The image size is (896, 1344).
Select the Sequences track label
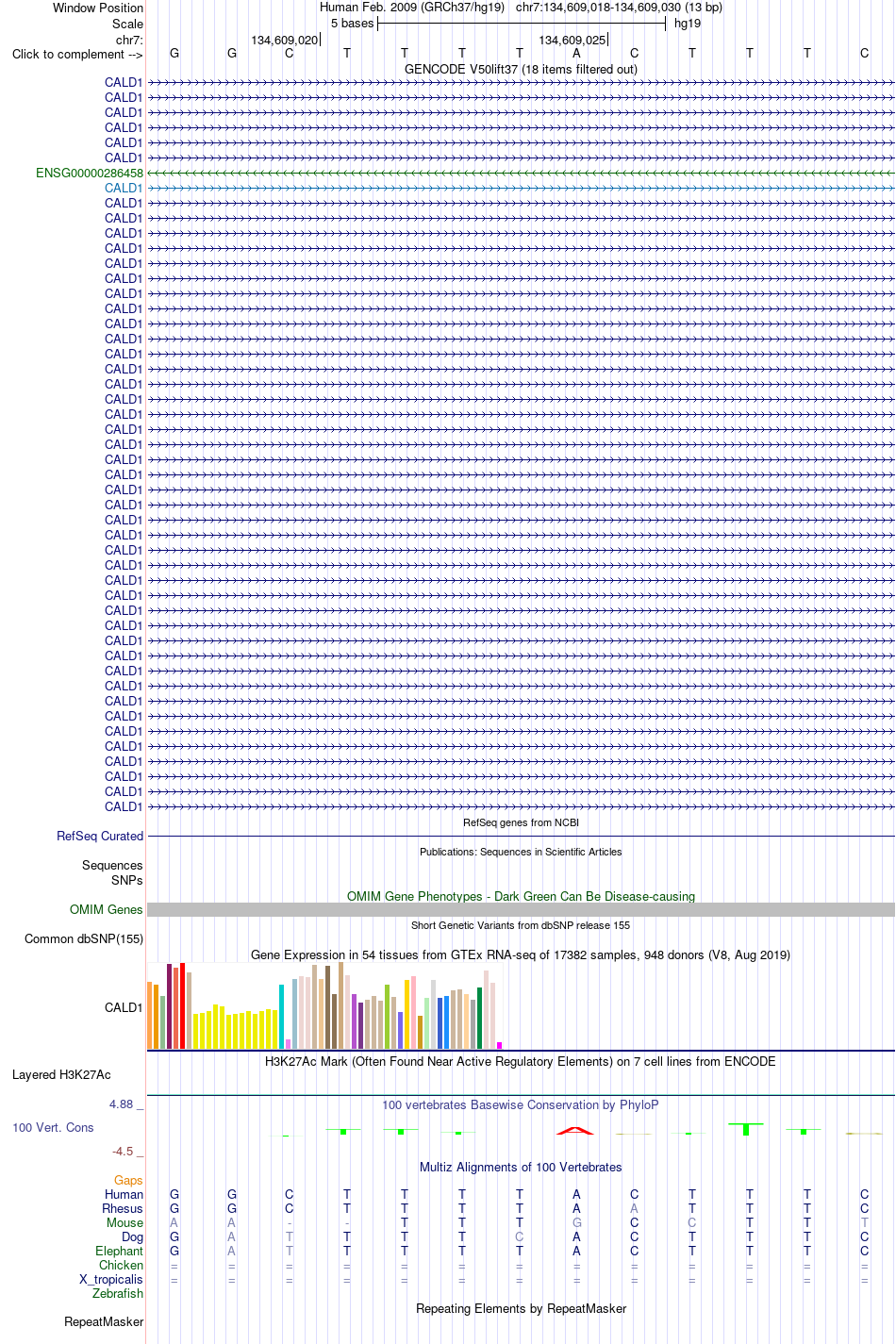point(112,865)
